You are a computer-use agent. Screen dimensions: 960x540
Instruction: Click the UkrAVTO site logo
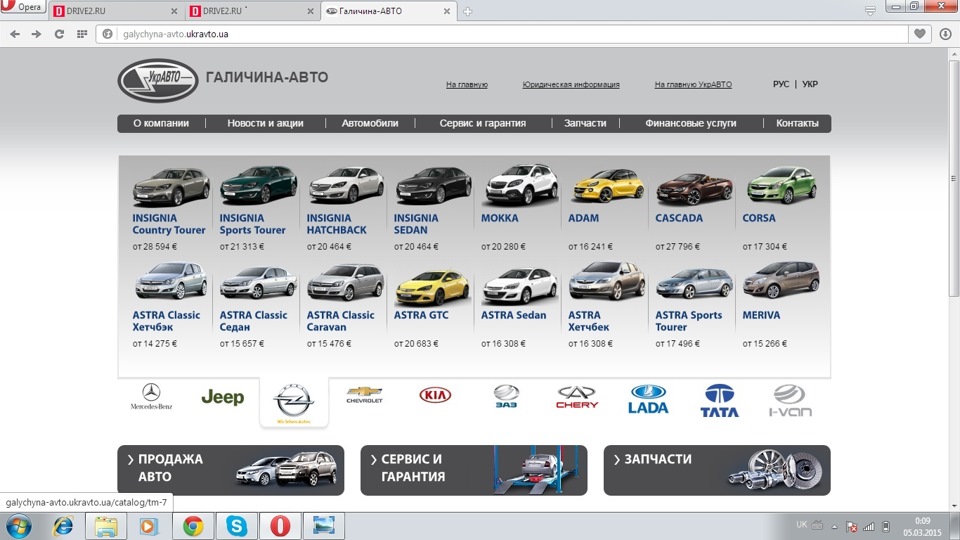click(x=158, y=80)
